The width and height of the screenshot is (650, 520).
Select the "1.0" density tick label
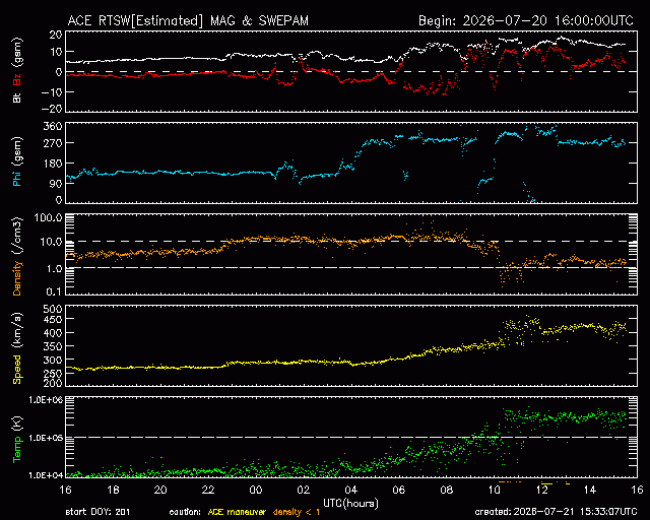[54, 269]
